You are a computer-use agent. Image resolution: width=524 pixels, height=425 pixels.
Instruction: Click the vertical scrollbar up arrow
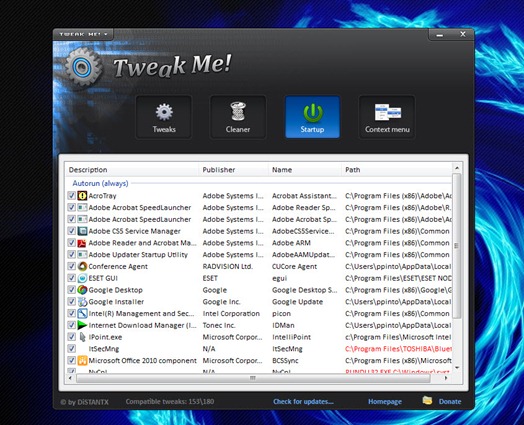pos(457,168)
